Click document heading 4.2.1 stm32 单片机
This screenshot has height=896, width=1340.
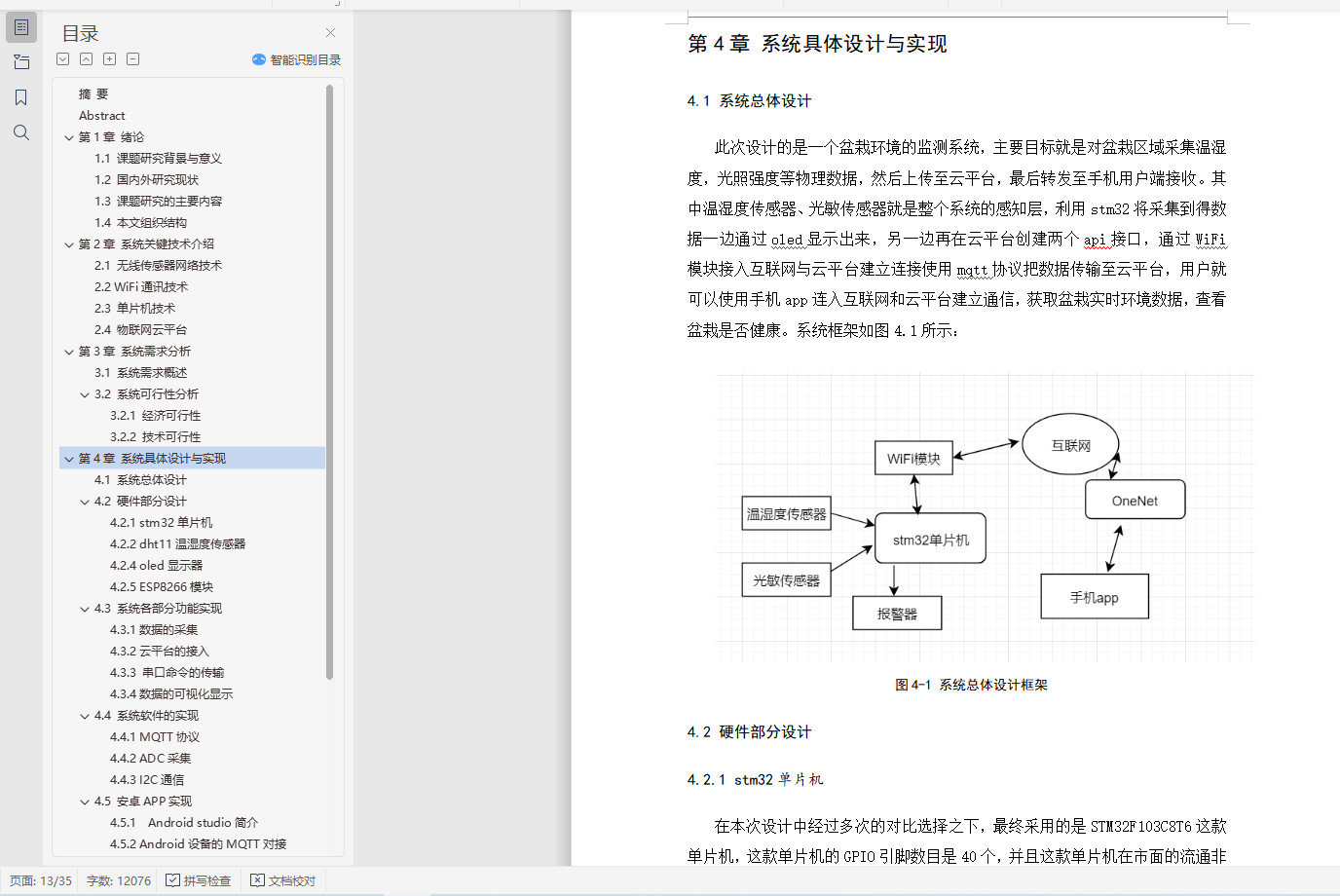[x=755, y=780]
